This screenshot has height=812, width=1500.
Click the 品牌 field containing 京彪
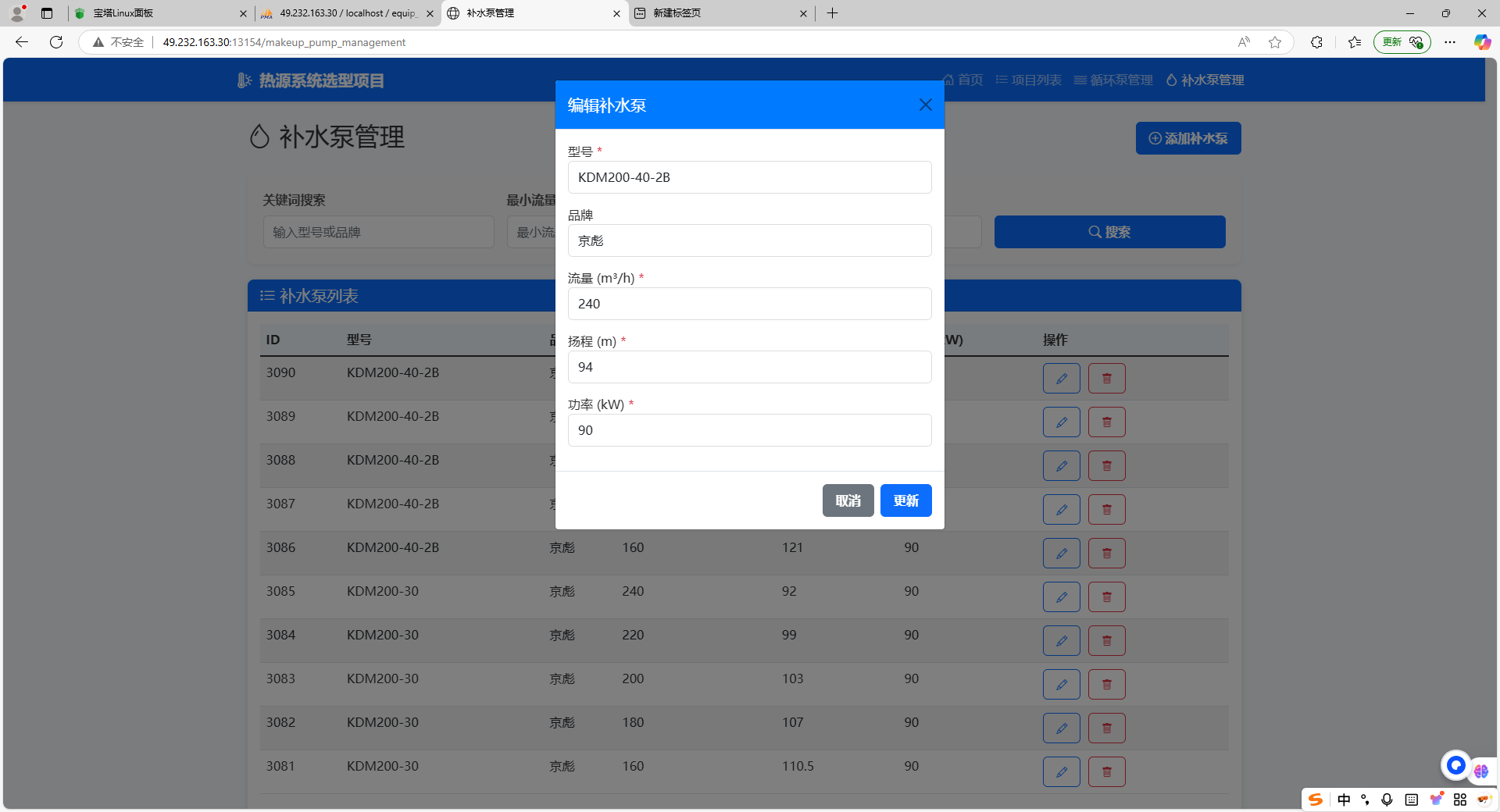tap(749, 240)
